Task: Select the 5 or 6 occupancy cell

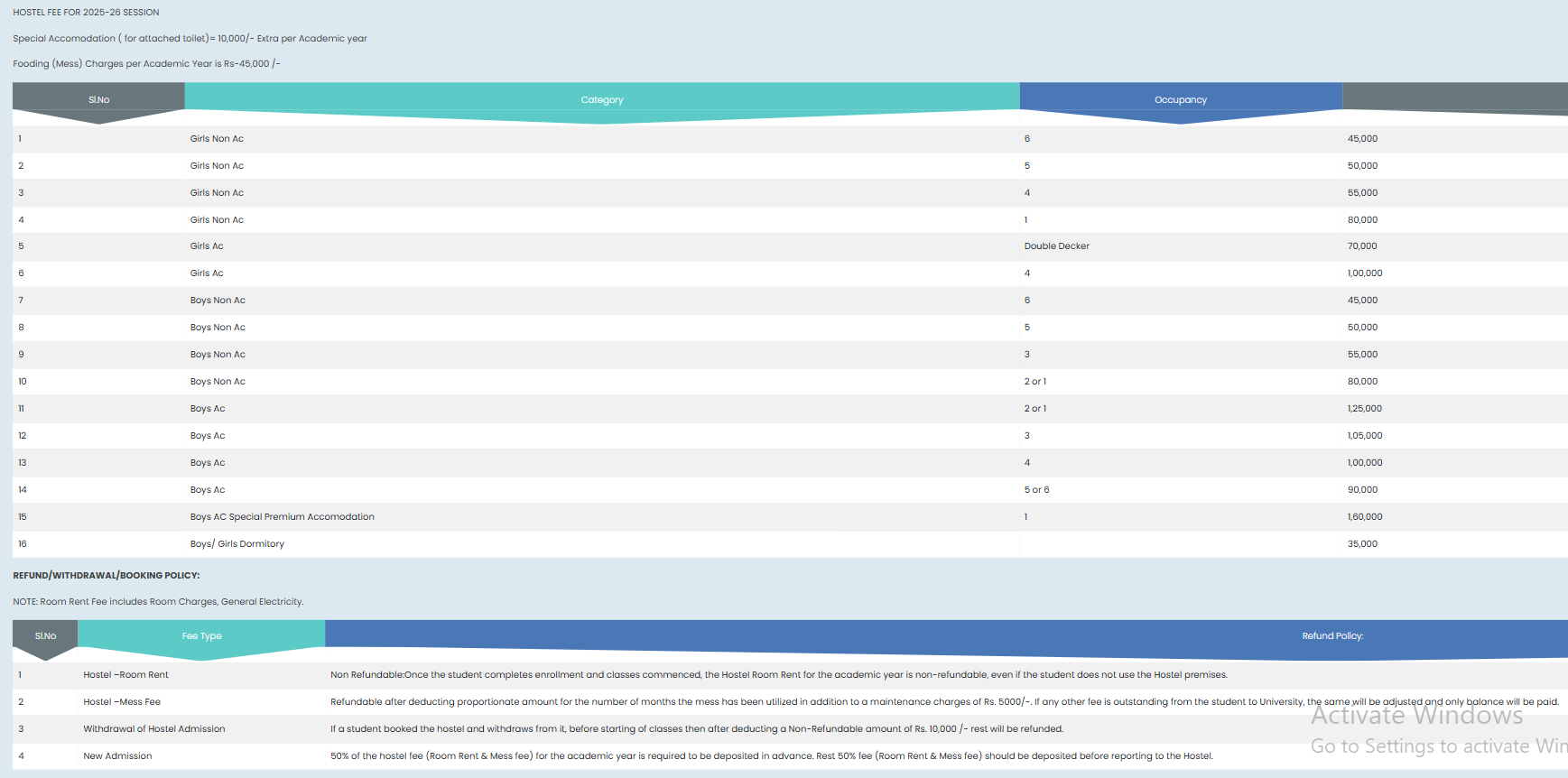Action: (x=1036, y=490)
